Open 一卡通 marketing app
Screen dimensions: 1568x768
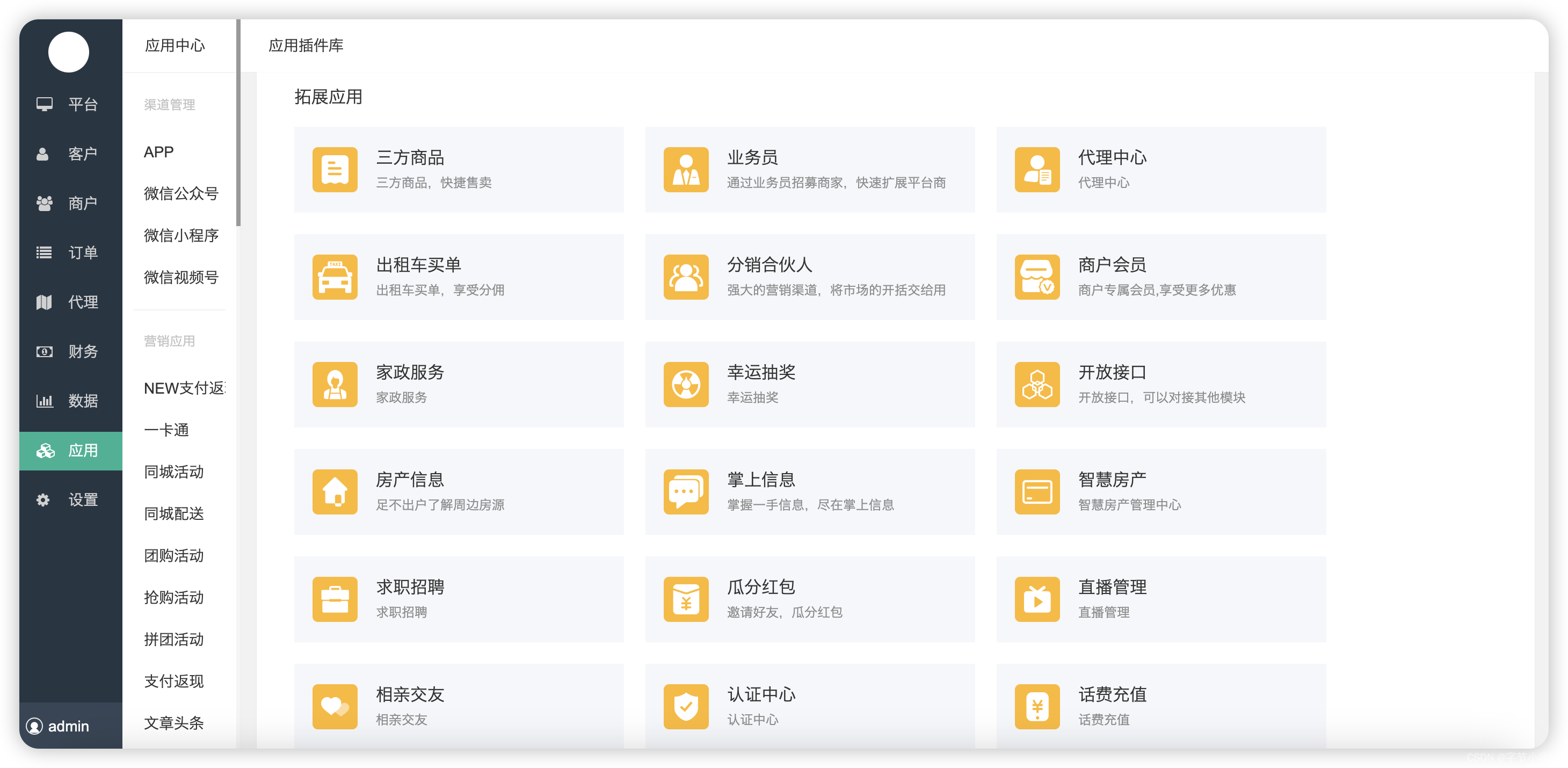point(166,430)
